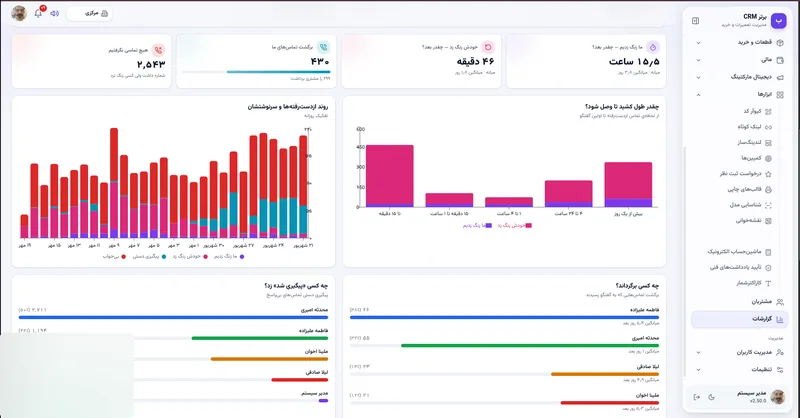Toggle the خودش زنگ زد trend legend dot
Screen dimensions: 800x418
(206, 257)
